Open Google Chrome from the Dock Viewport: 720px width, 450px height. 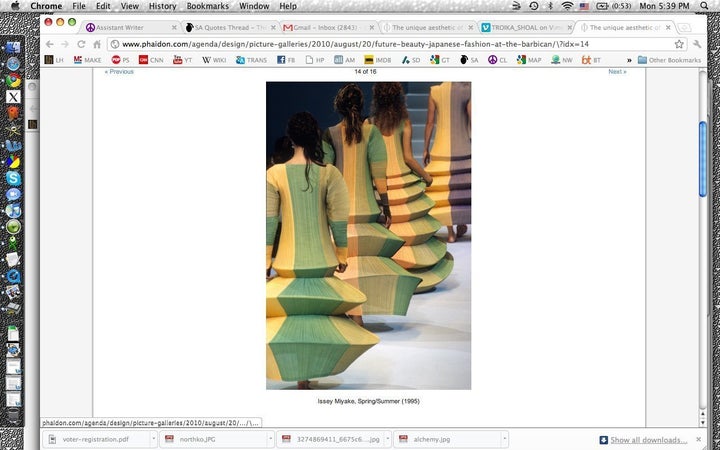click(x=13, y=81)
